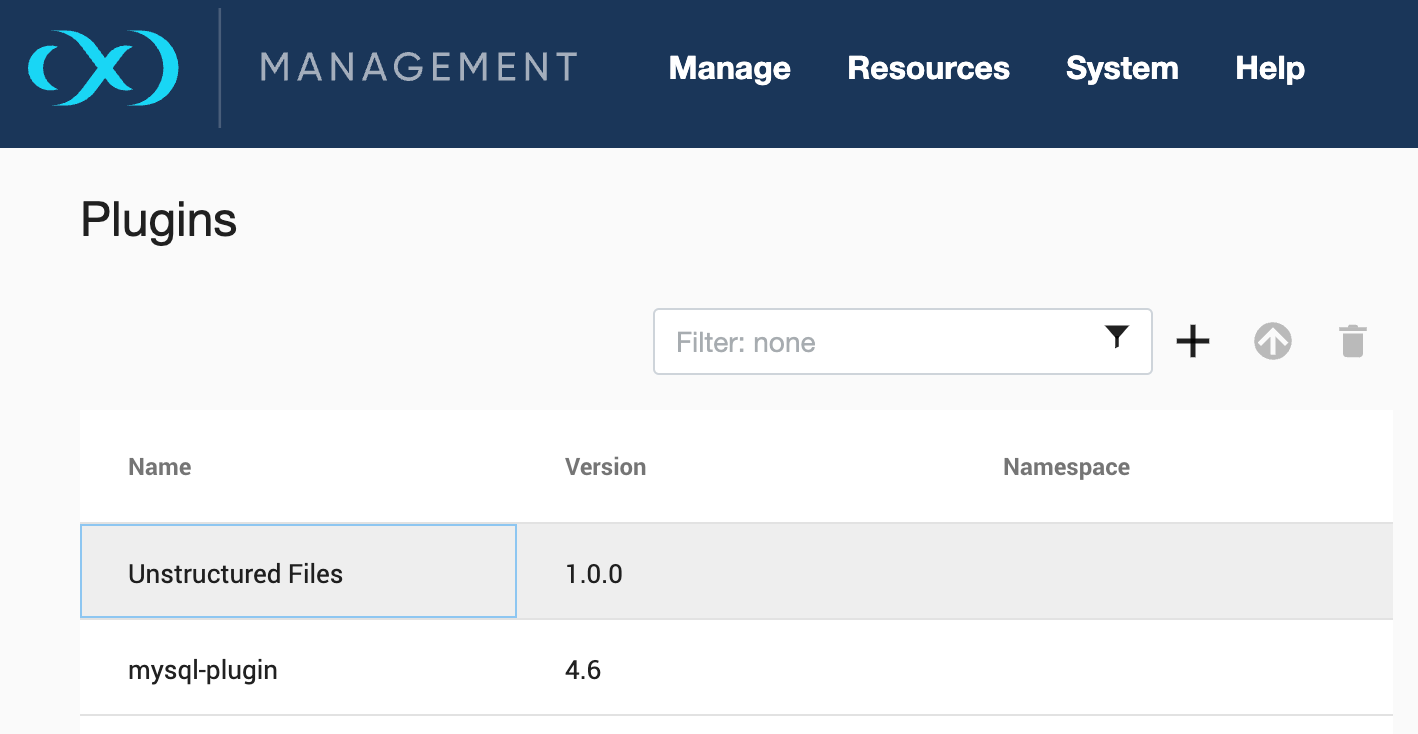The width and height of the screenshot is (1418, 734).
Task: Click the Delphix logo icon
Action: point(103,68)
